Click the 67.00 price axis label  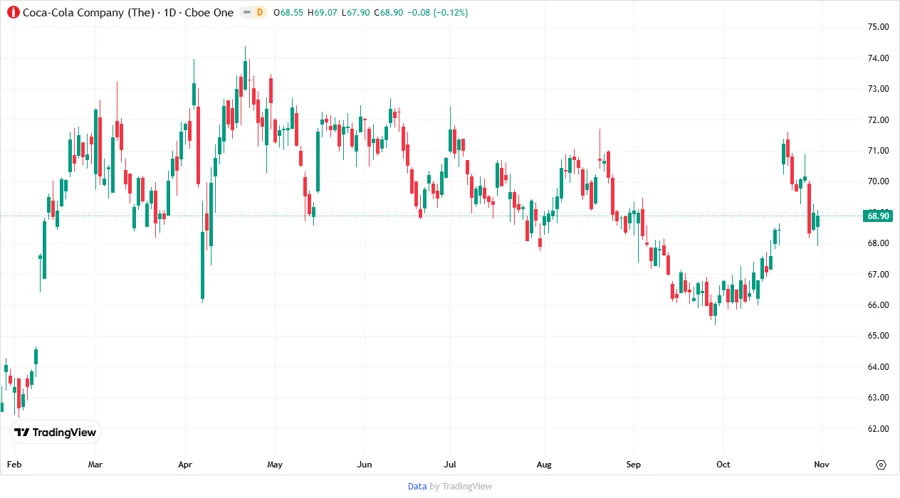878,274
